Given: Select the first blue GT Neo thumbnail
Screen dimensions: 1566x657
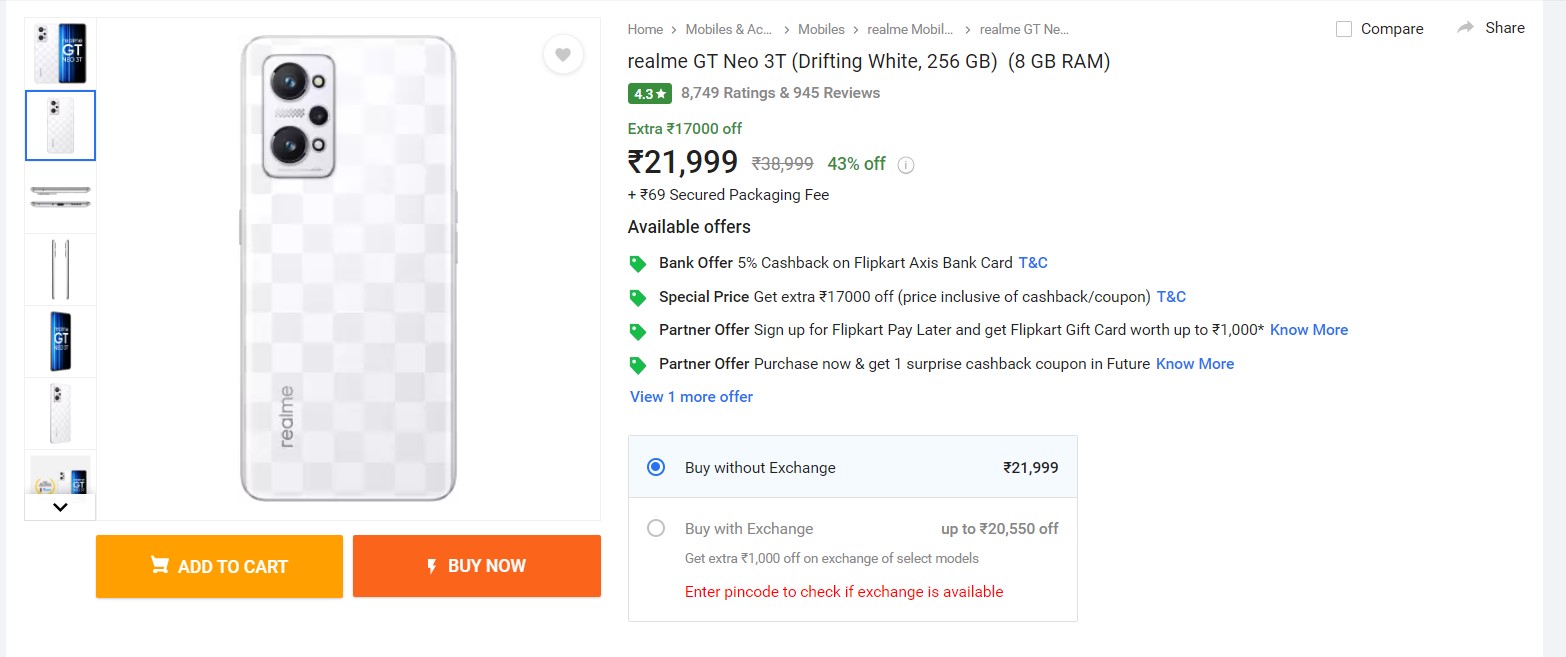Looking at the screenshot, I should [x=60, y=53].
